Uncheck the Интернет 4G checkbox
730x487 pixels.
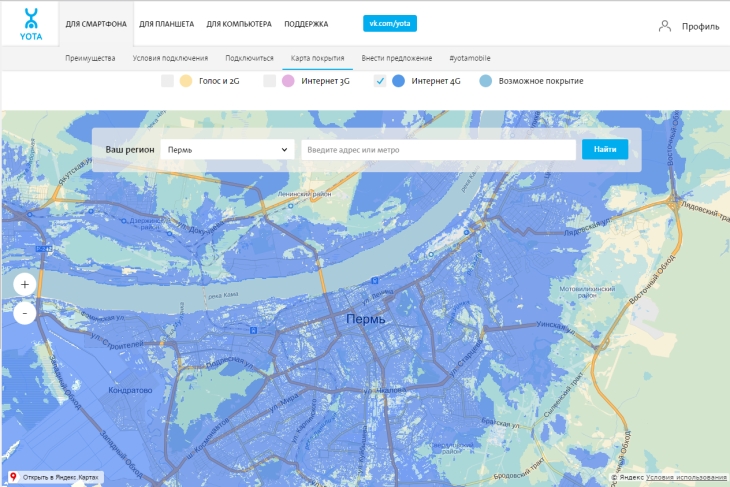(x=380, y=81)
